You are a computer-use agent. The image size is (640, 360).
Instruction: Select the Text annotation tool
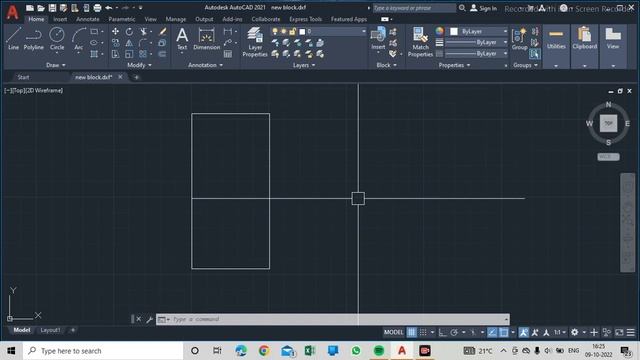[182, 39]
